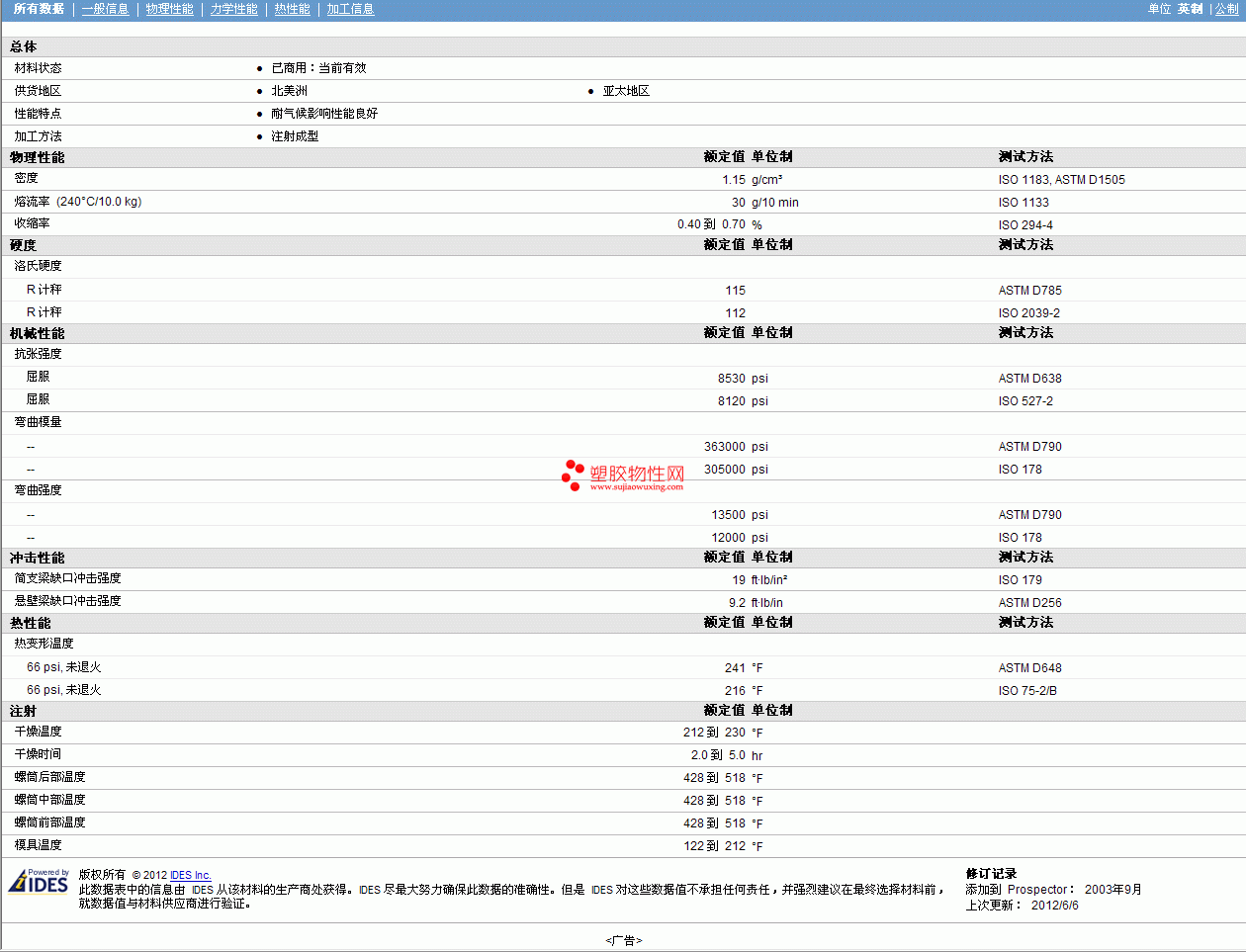The image size is (1246, 952).
Task: Click 熔流率 (240°C/10.0 kg) label
Action: click(78, 202)
